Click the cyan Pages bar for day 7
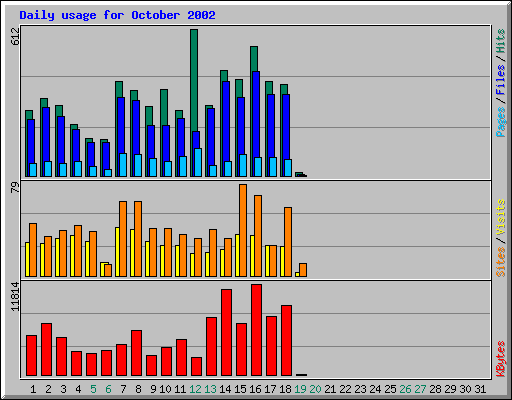The width and height of the screenshot is (512, 400). 123,165
